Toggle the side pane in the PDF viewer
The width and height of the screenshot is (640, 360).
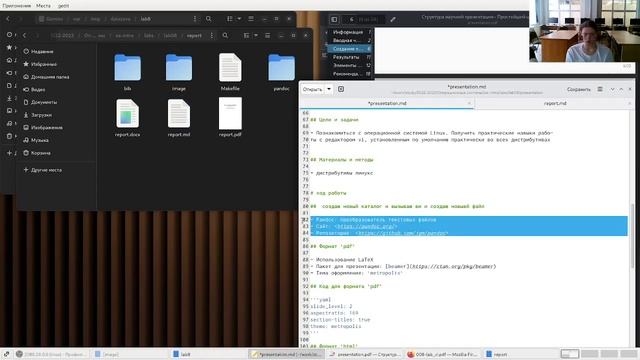pos(334,19)
